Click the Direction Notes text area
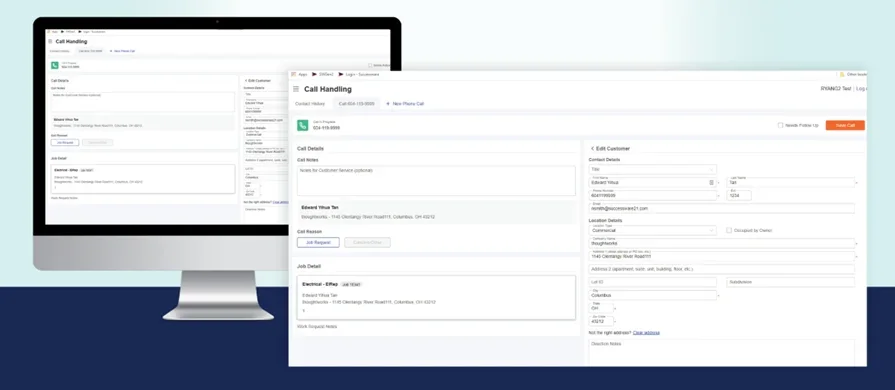Screen dimensions: 895x390 [x=721, y=352]
